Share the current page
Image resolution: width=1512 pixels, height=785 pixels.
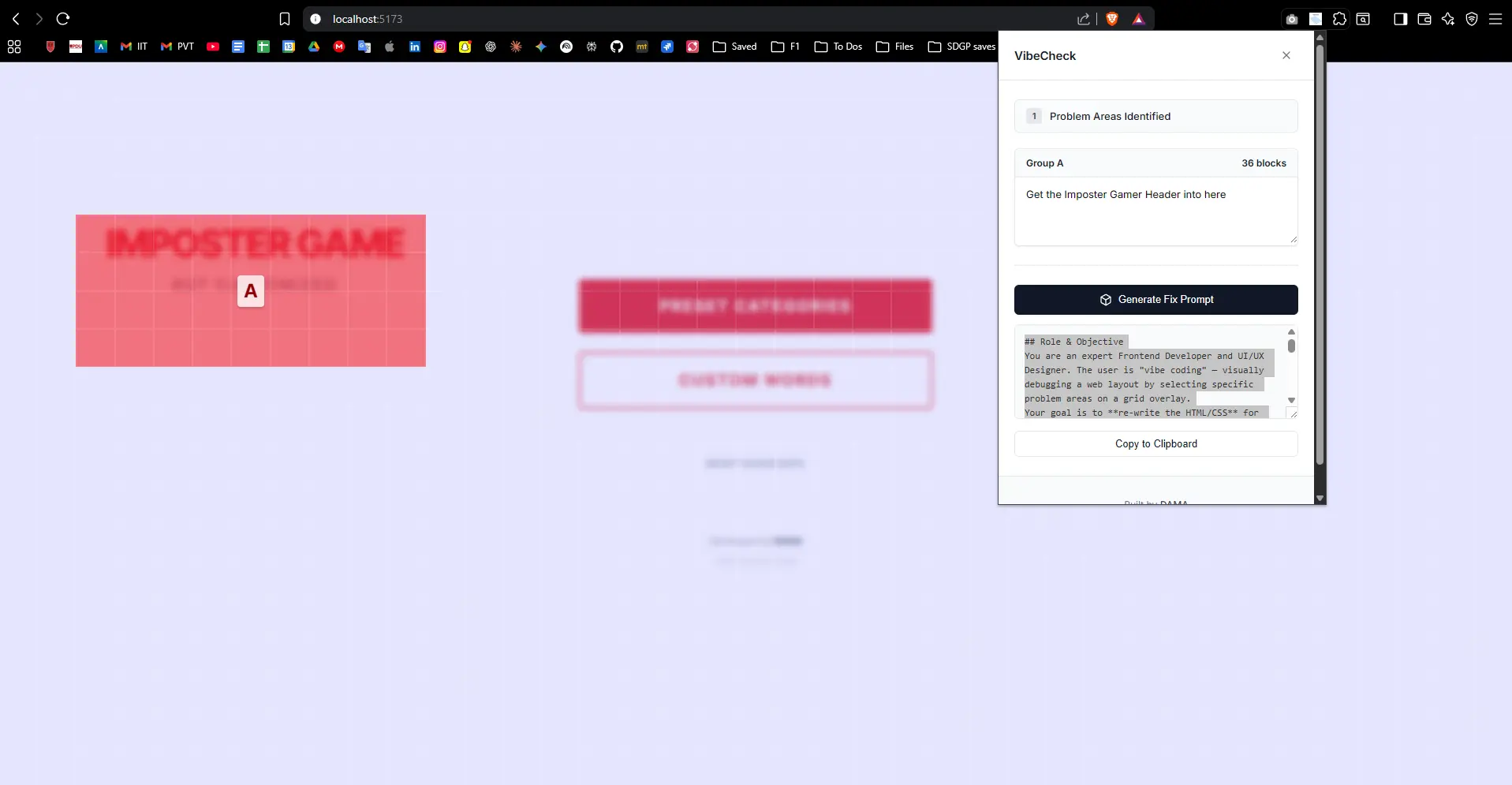pyautogui.click(x=1082, y=19)
